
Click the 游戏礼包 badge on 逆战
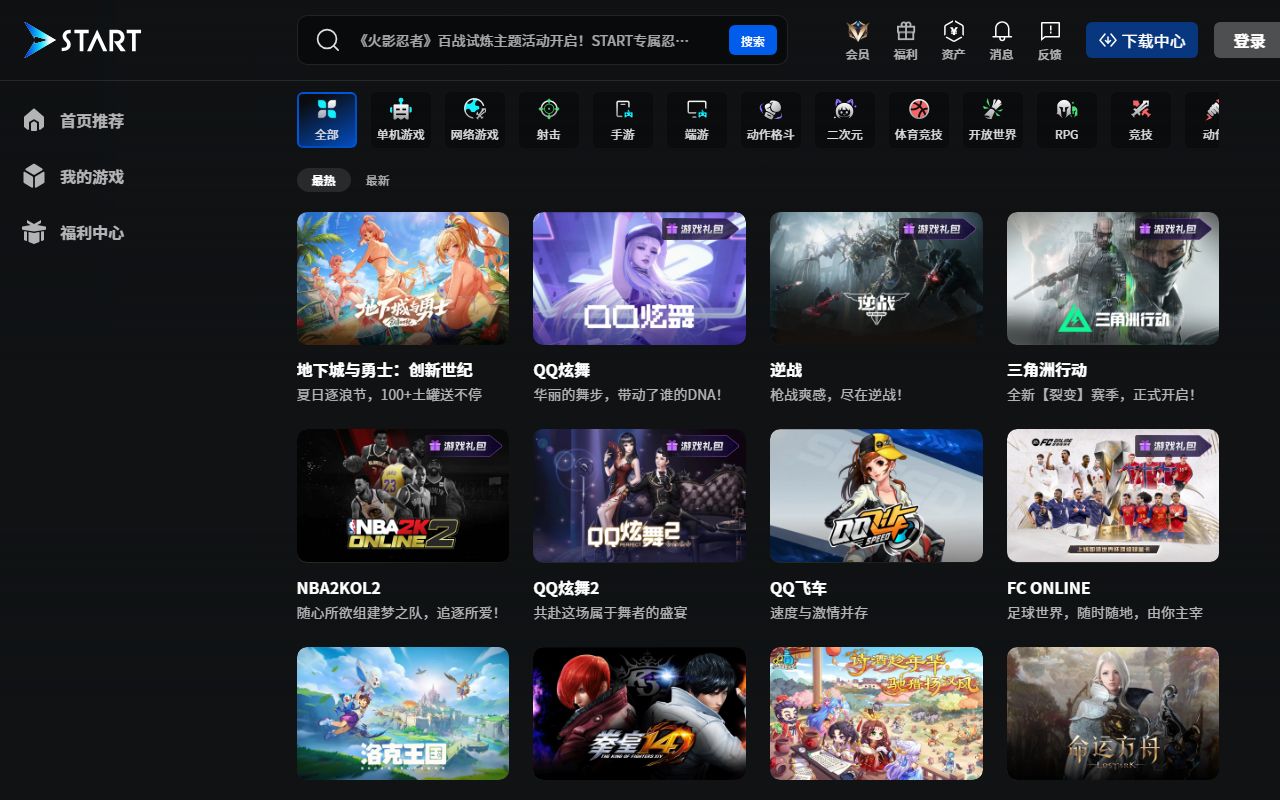coord(938,229)
